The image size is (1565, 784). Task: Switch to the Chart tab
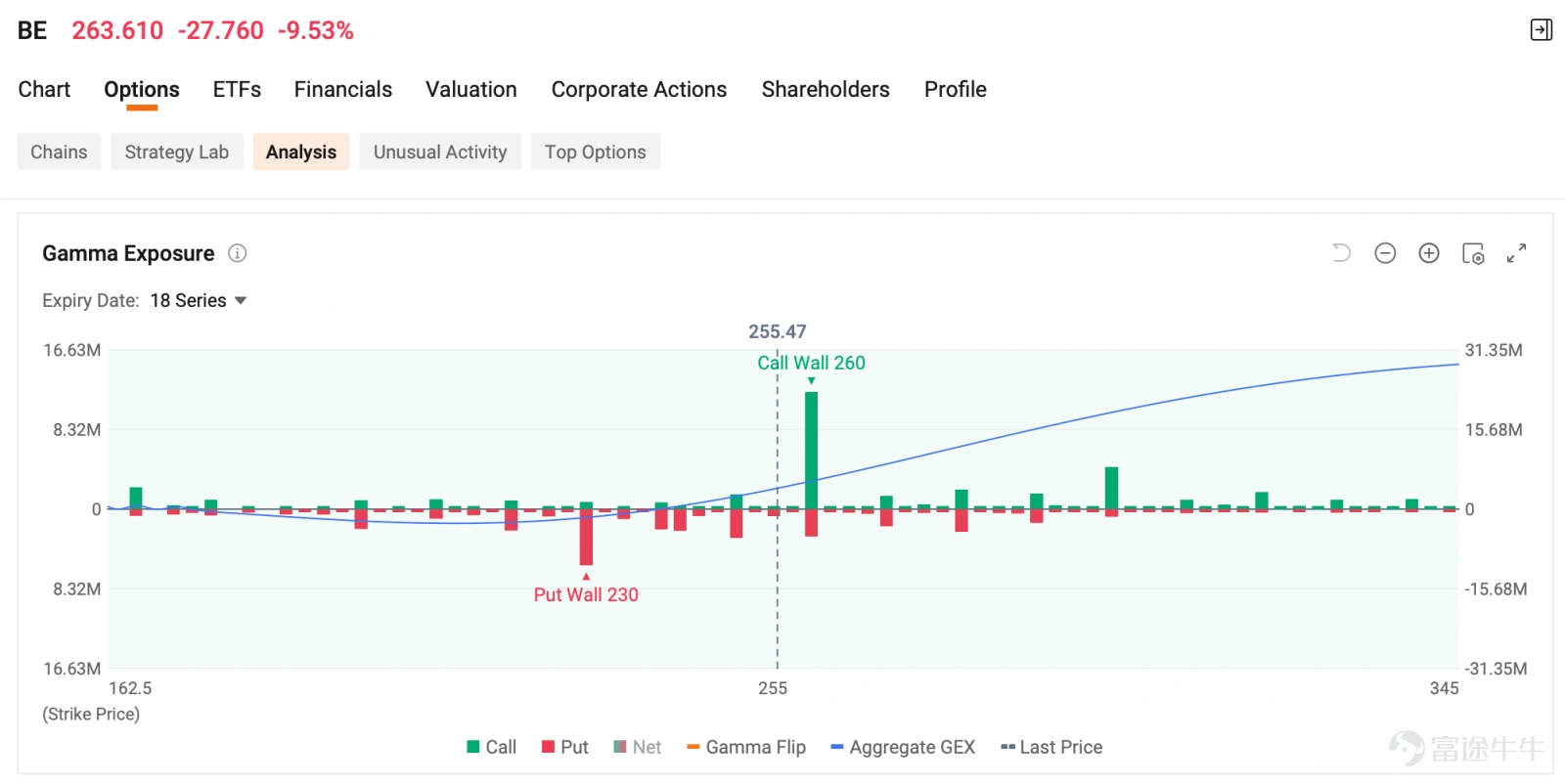pyautogui.click(x=44, y=89)
